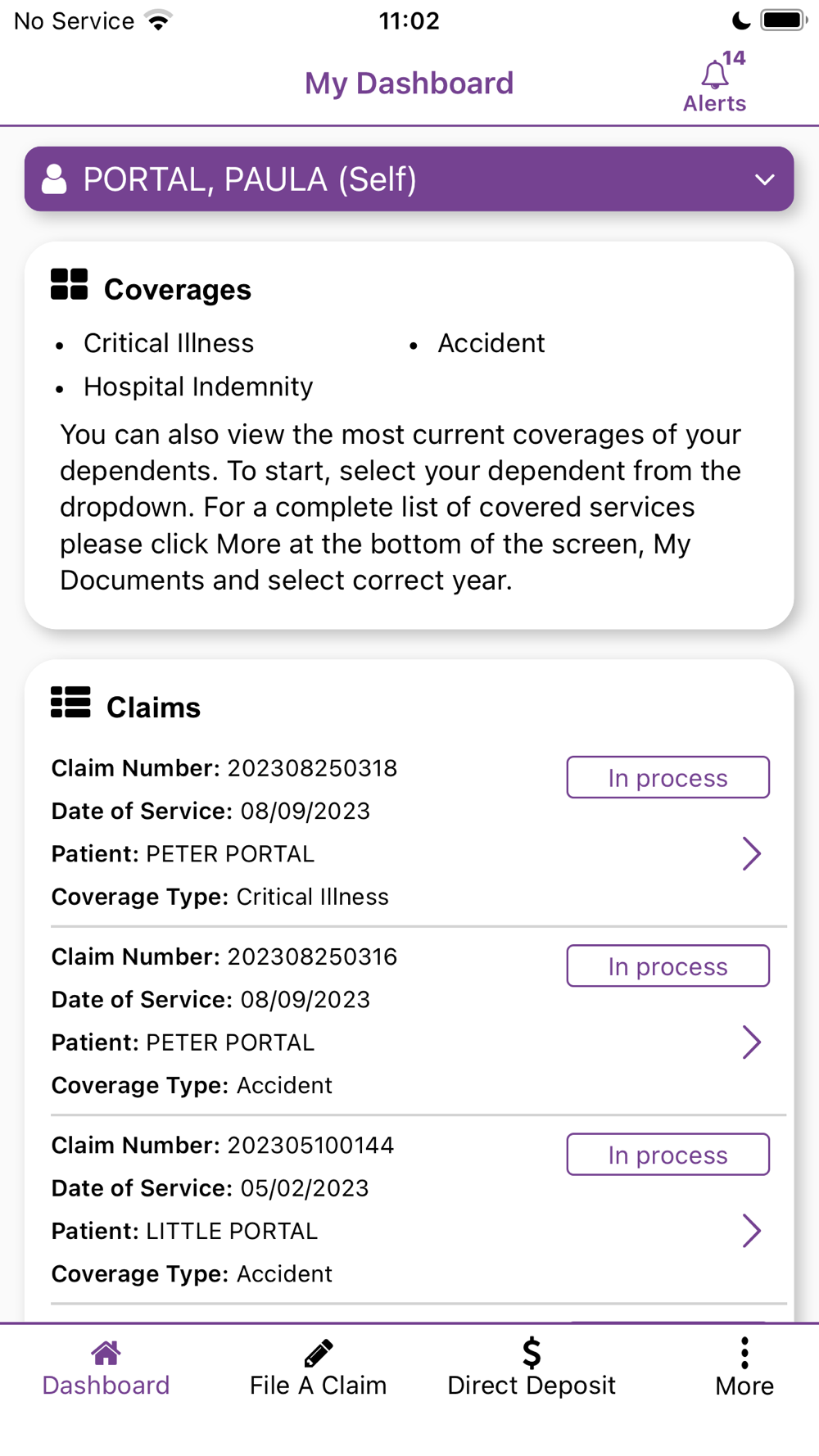Tap the My Dashboard title
This screenshot has height=1456, width=819.
coord(409,84)
